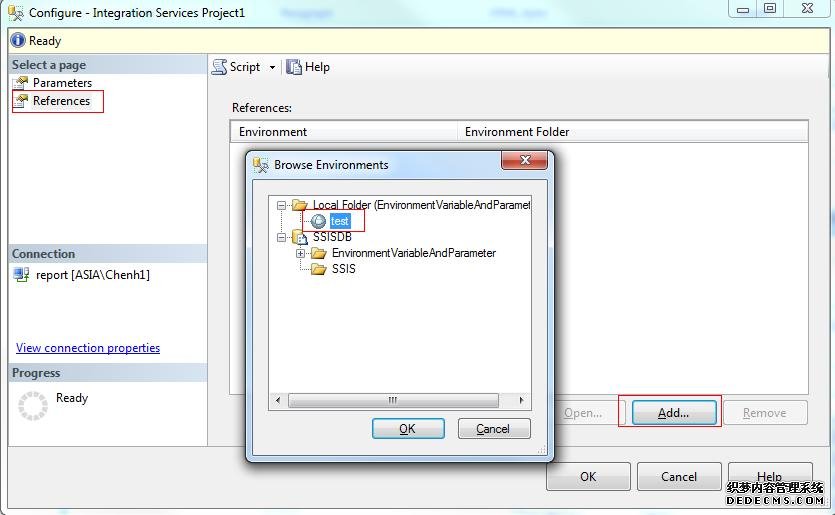Image resolution: width=835 pixels, height=515 pixels.
Task: Click the EnvironmentVariableAndParameter folder icon under SSISDB
Action: click(319, 253)
